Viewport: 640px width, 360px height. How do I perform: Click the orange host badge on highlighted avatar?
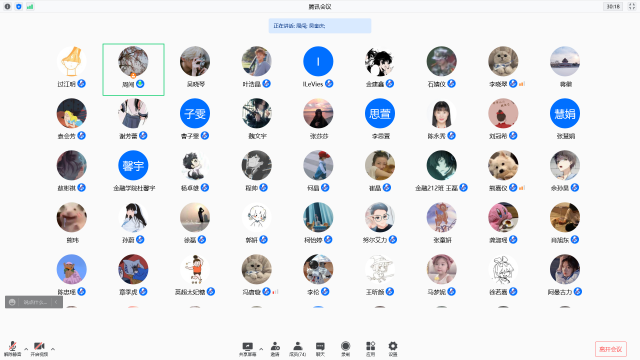133,76
